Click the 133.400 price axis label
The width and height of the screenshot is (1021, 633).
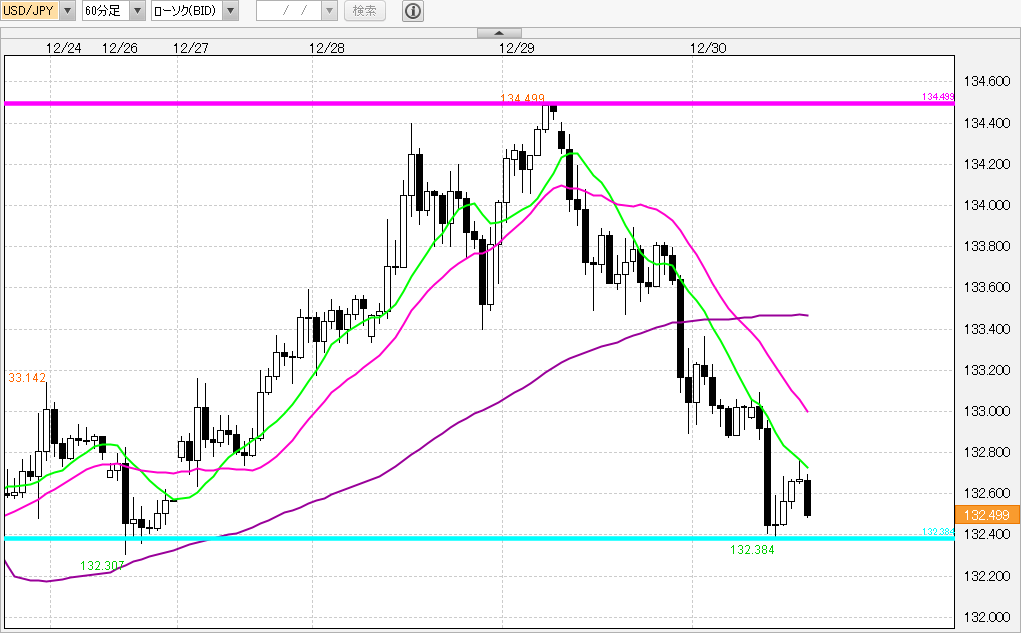987,329
